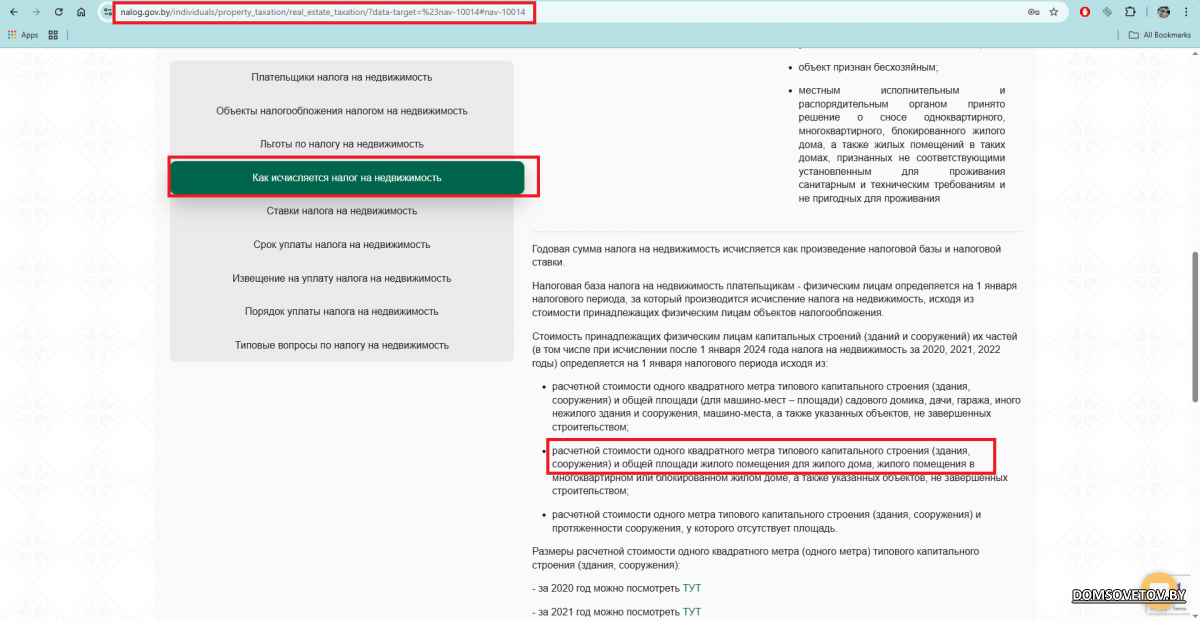Open 'Льготы по налогу на недвижимость' section
Image resolution: width=1200 pixels, height=621 pixels.
(341, 144)
